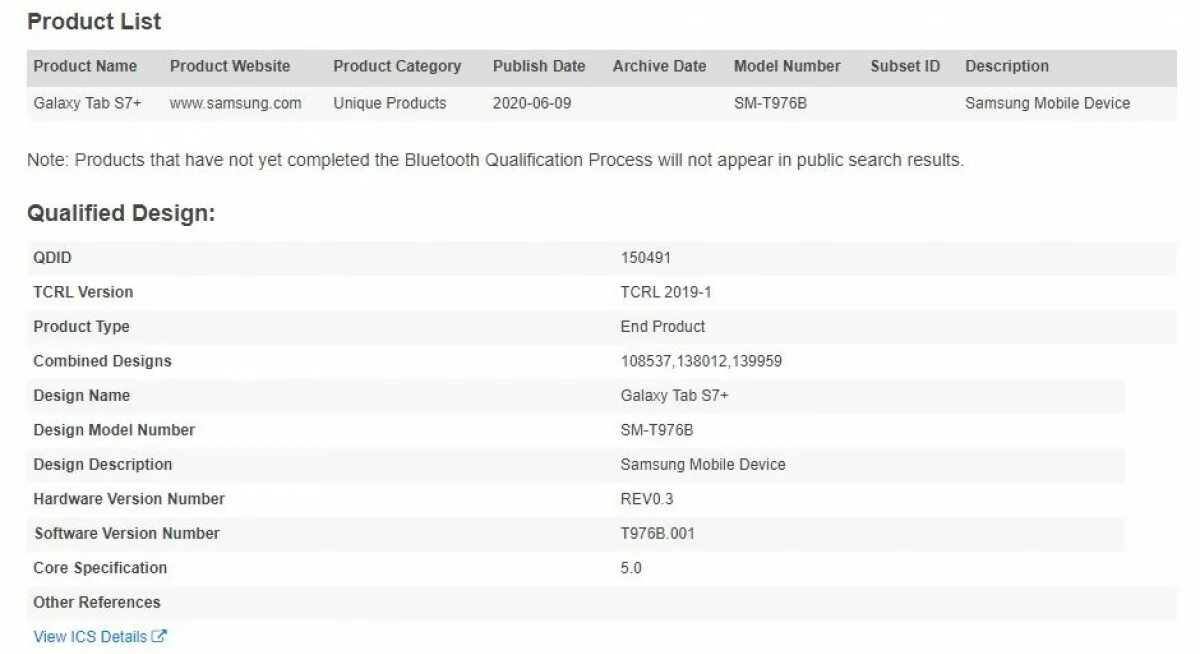Click the Product Category column header
The image size is (1200, 654).
(x=397, y=66)
